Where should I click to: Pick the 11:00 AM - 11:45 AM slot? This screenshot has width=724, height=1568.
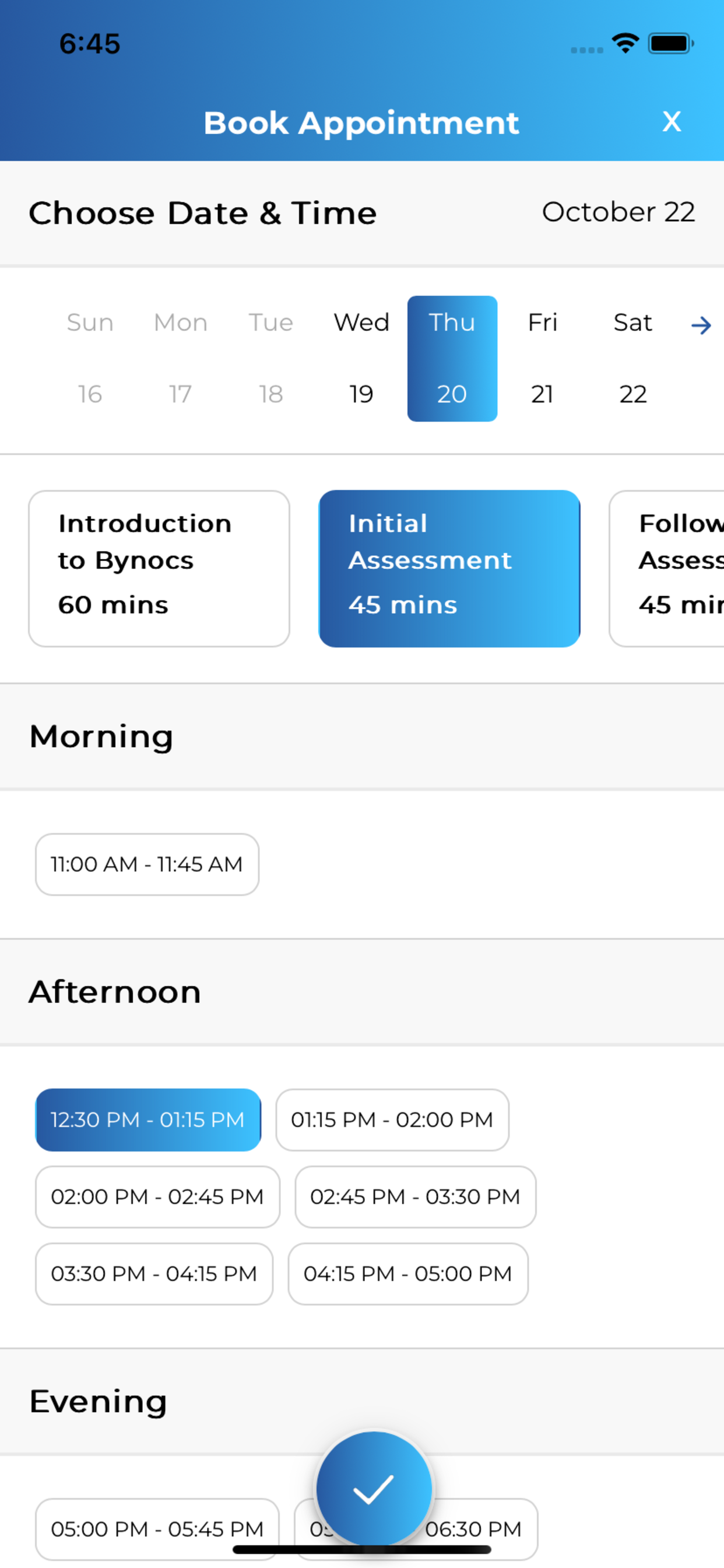147,864
